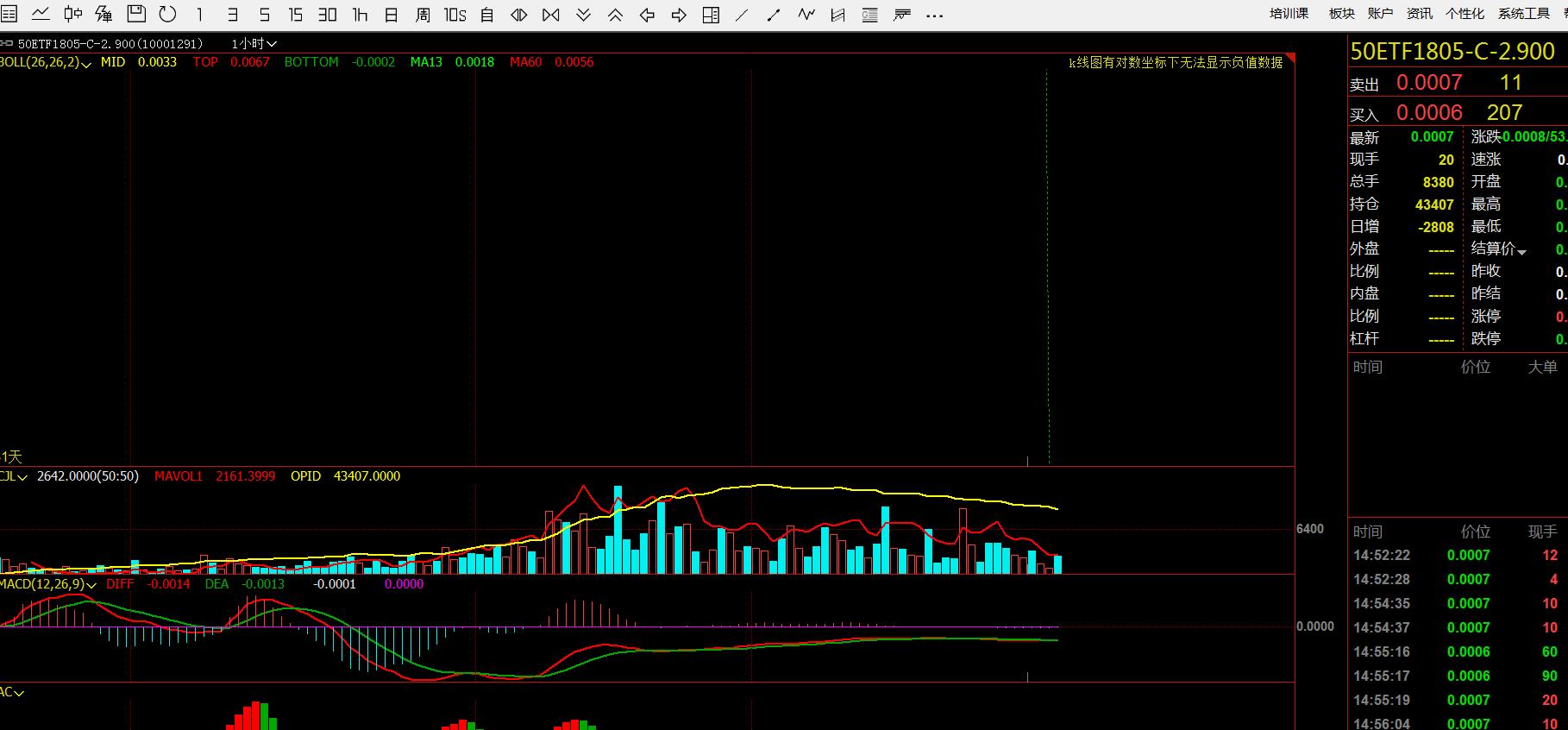The image size is (1568, 730).
Task: Click the left arrow navigation icon
Action: pyautogui.click(x=647, y=15)
